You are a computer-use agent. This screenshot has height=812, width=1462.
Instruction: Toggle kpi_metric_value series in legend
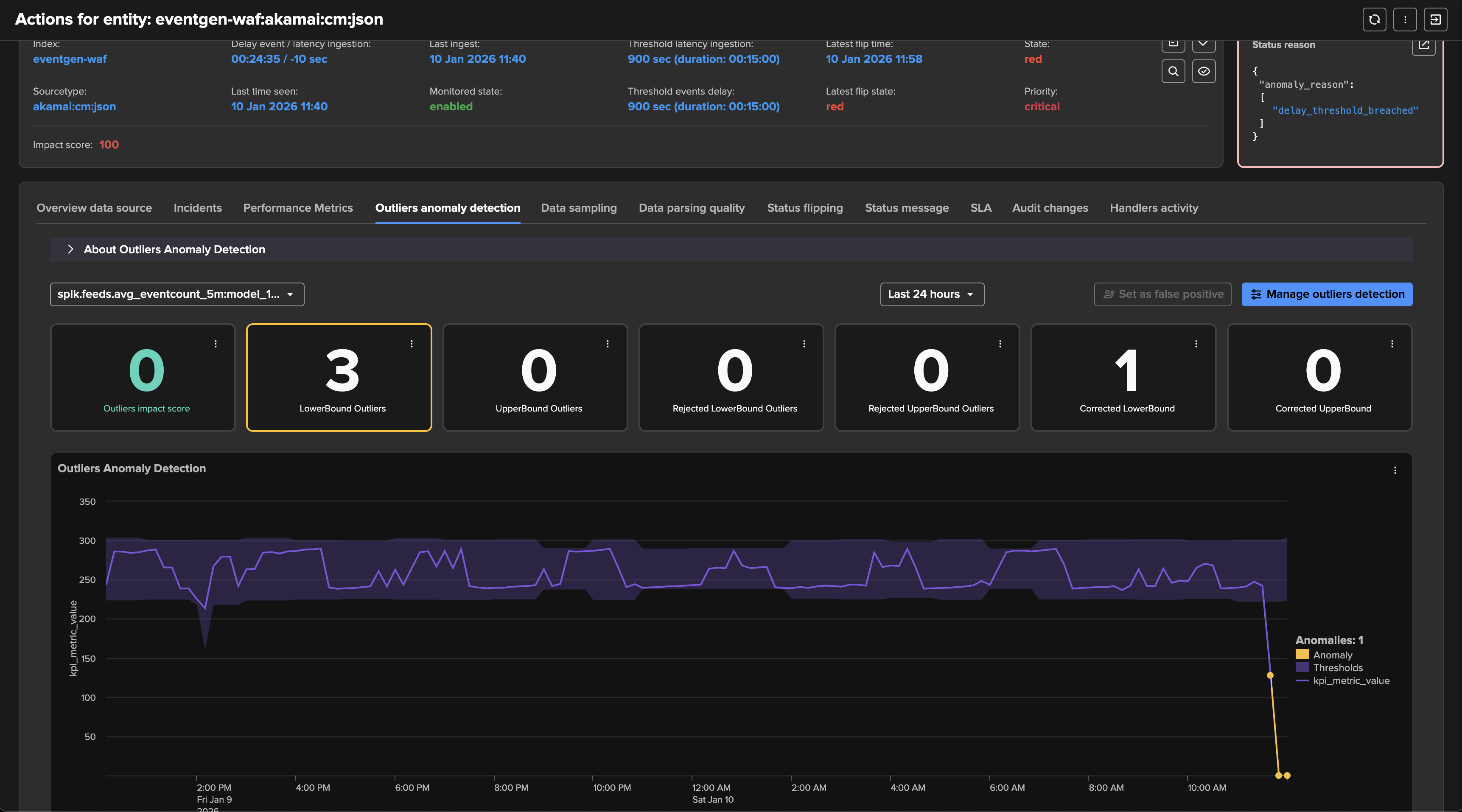[1351, 680]
